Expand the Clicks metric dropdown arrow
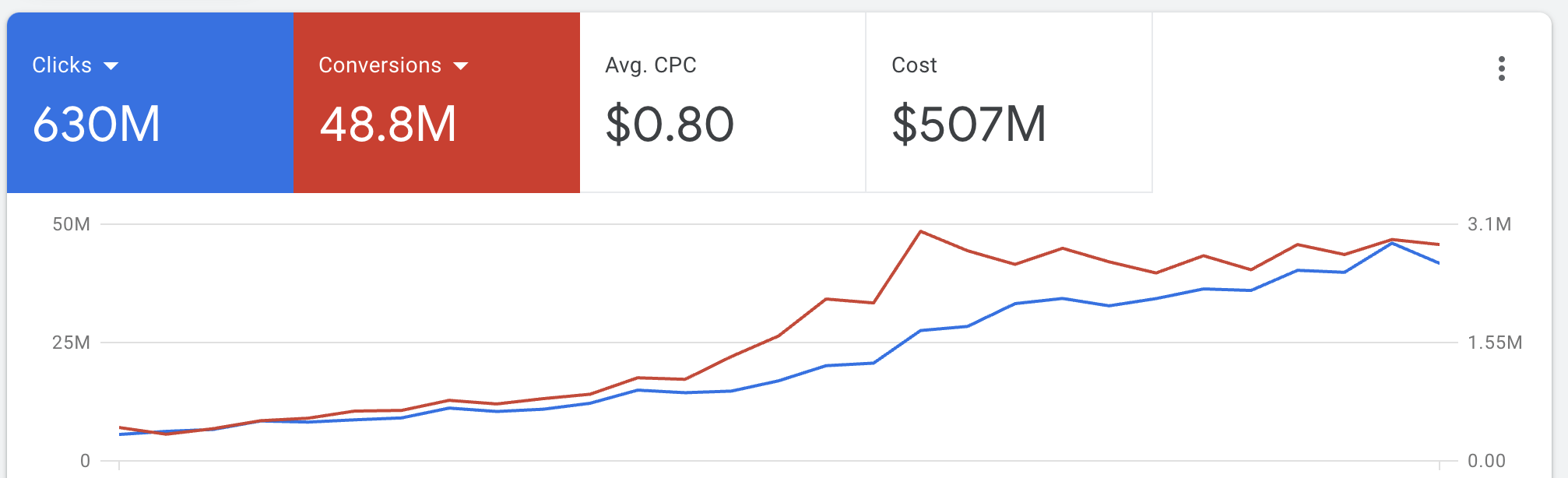1568x478 pixels. [111, 66]
